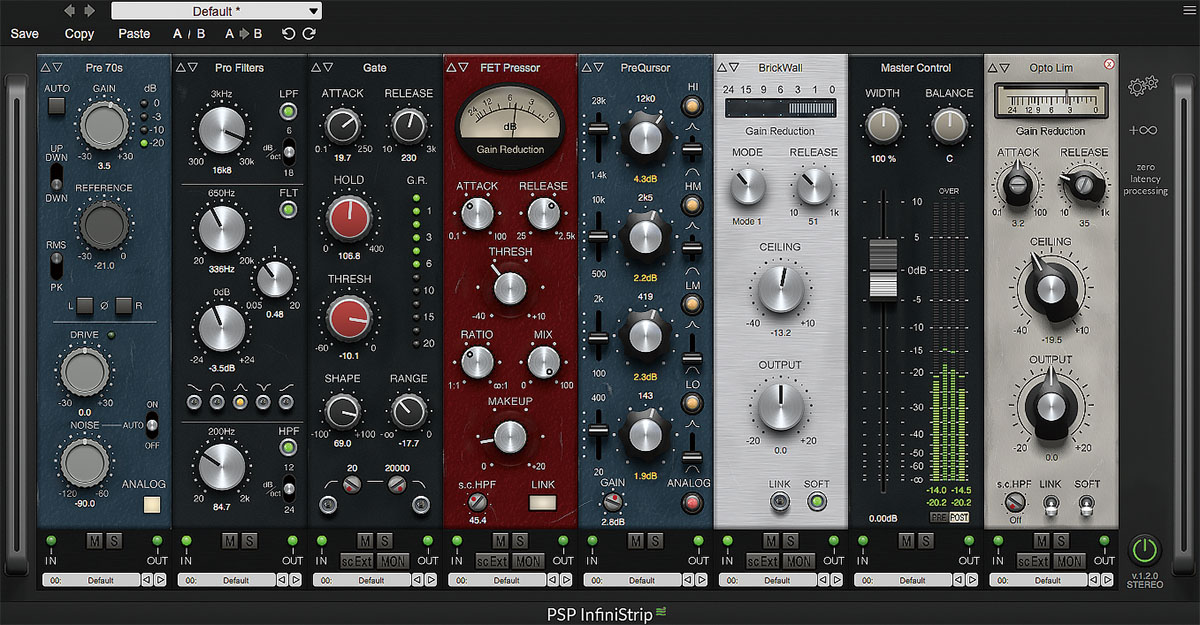Click Opto Lim MON button
The width and height of the screenshot is (1200, 625).
(1071, 562)
